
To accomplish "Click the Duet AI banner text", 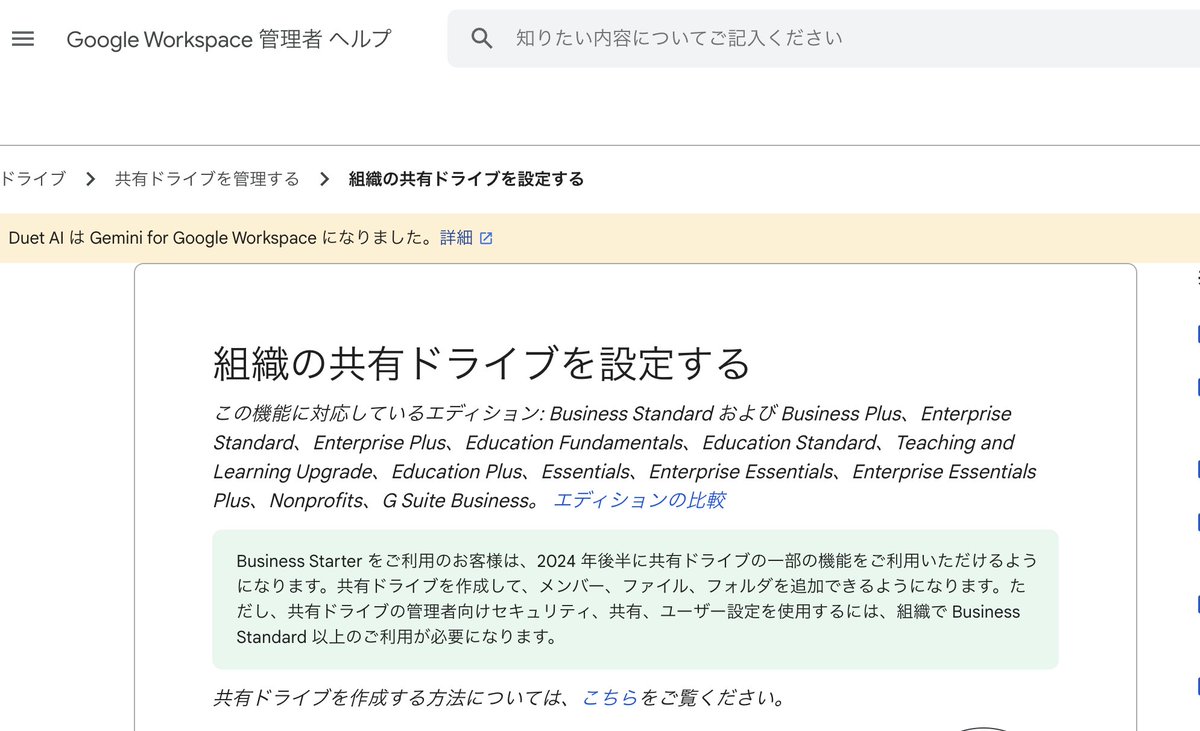I will point(222,238).
